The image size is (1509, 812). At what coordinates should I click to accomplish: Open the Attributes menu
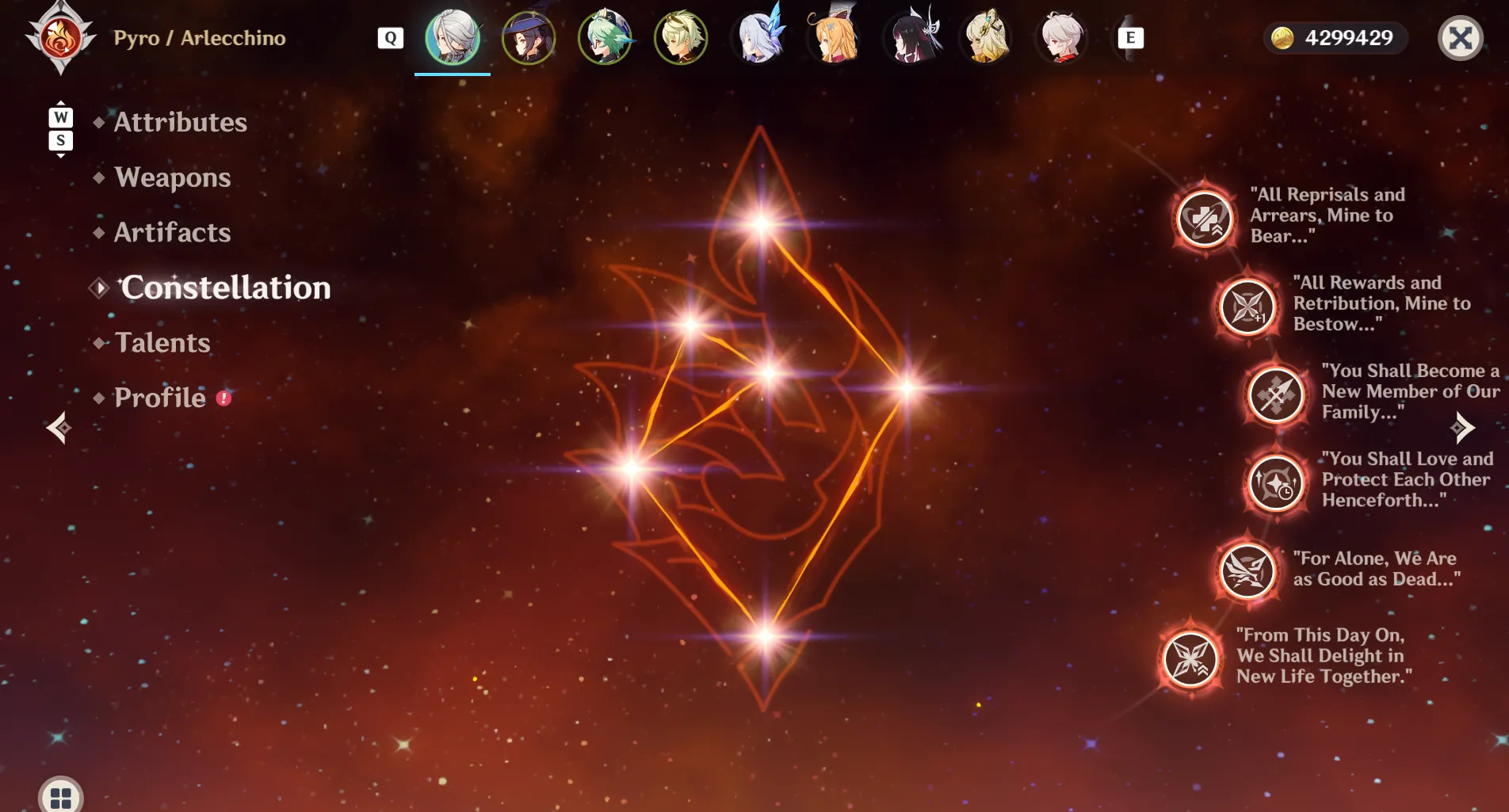[x=180, y=122]
